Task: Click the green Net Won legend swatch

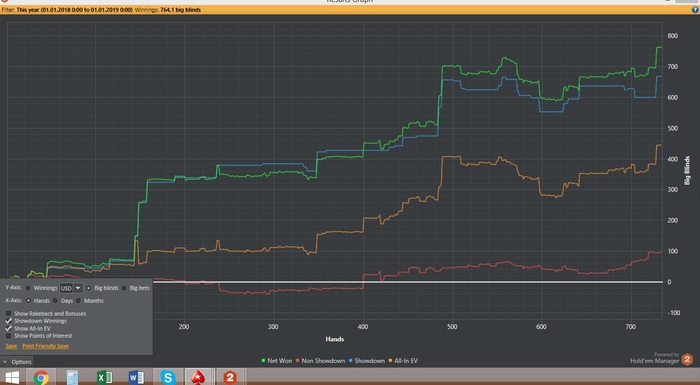Action: (263, 360)
